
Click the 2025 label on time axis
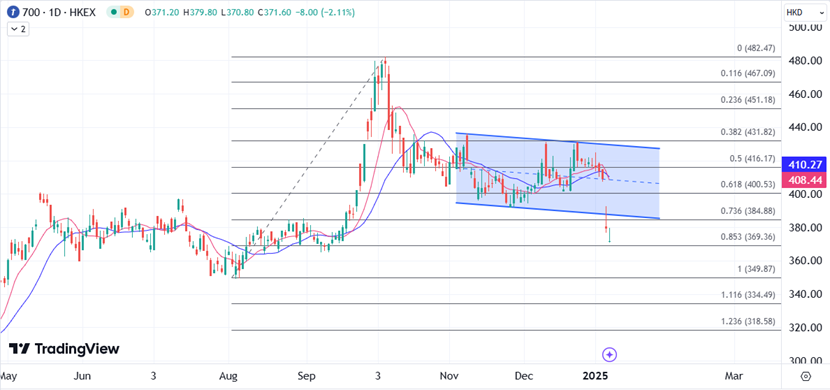coord(595,376)
